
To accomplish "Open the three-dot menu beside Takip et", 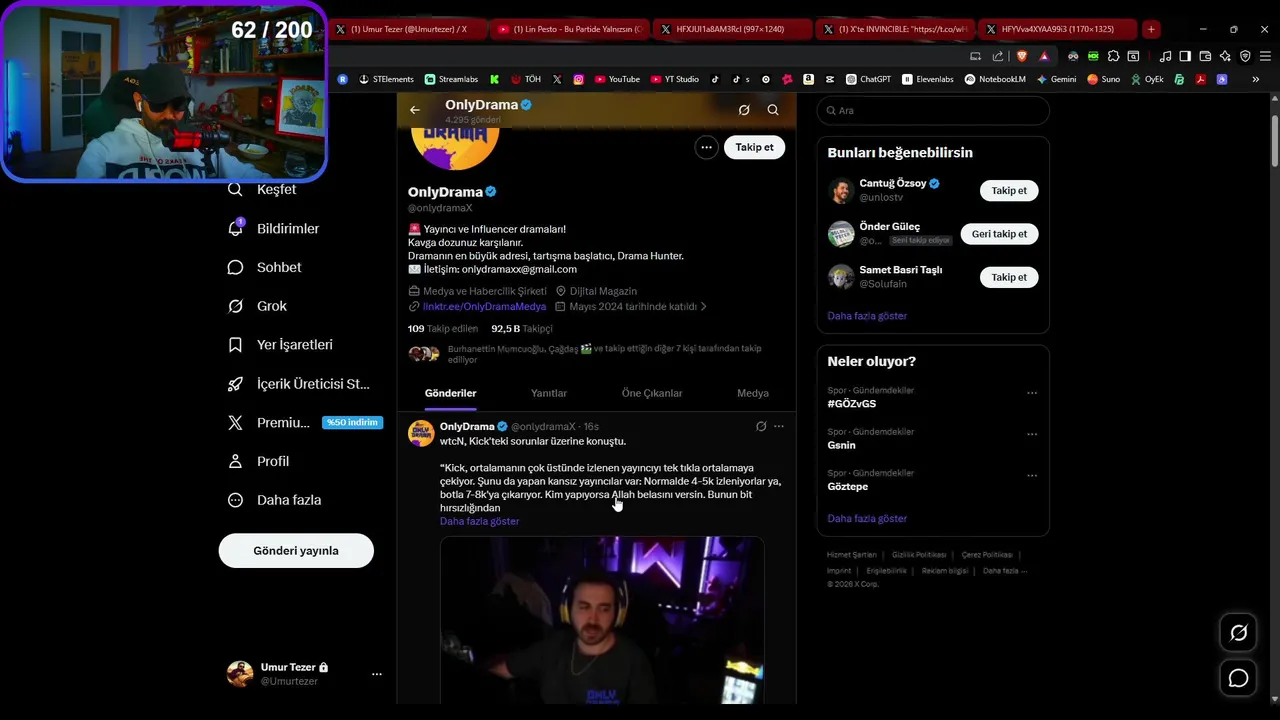I will pyautogui.click(x=706, y=147).
